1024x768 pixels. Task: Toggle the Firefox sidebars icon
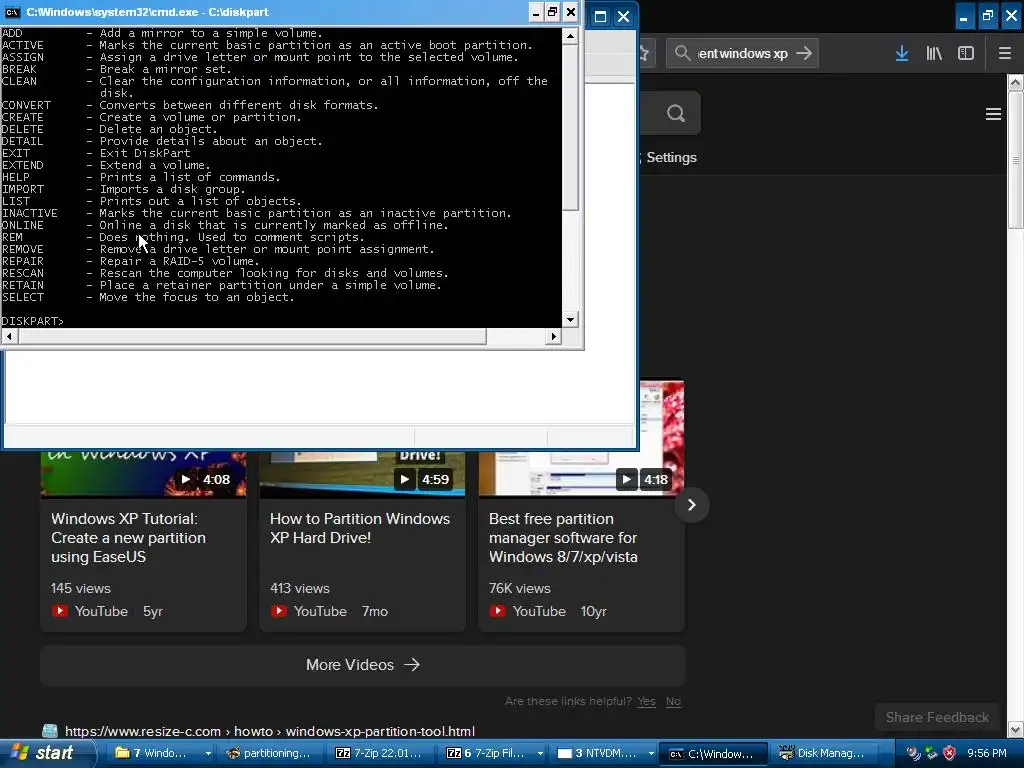[x=966, y=54]
